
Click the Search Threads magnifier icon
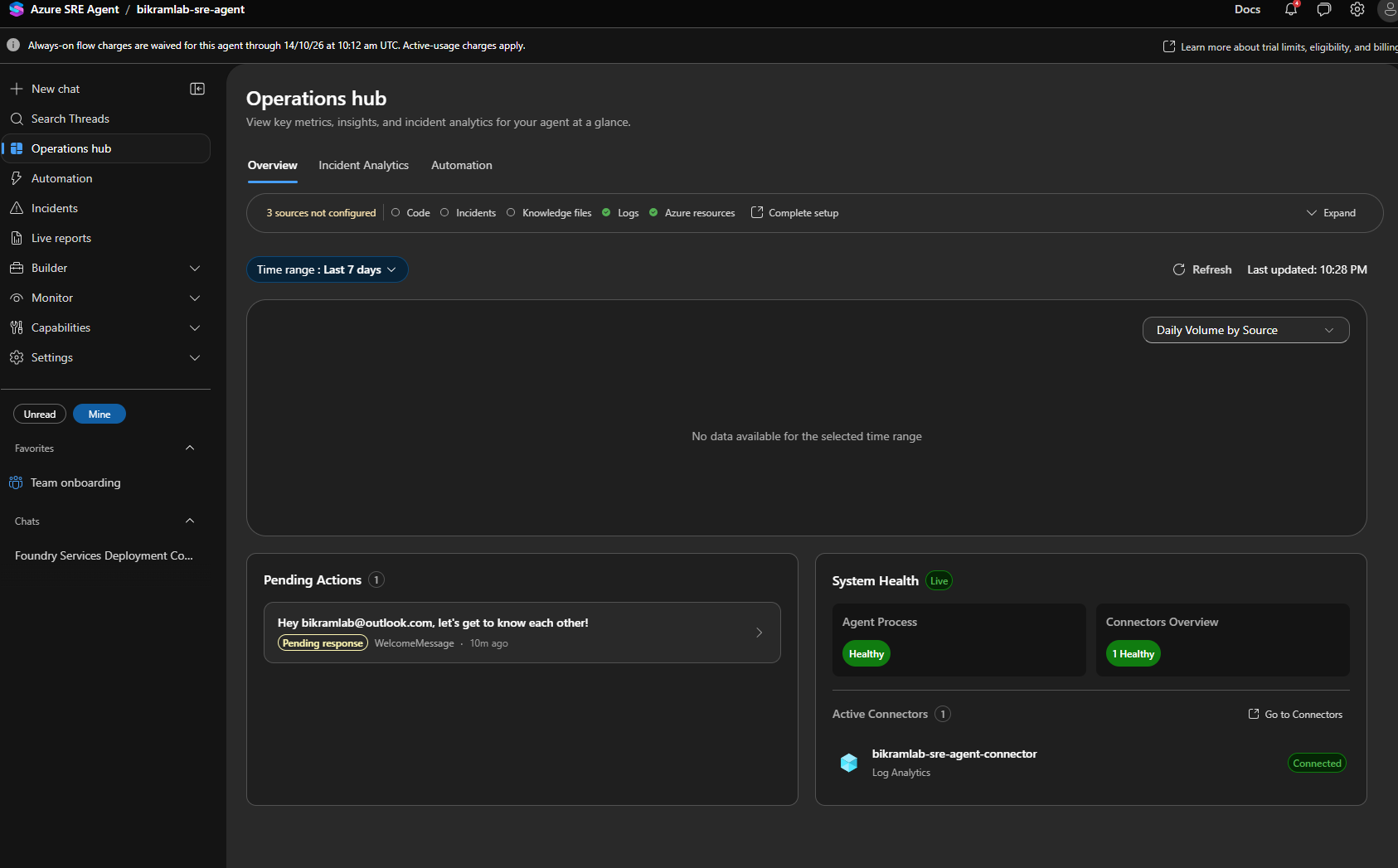click(17, 119)
